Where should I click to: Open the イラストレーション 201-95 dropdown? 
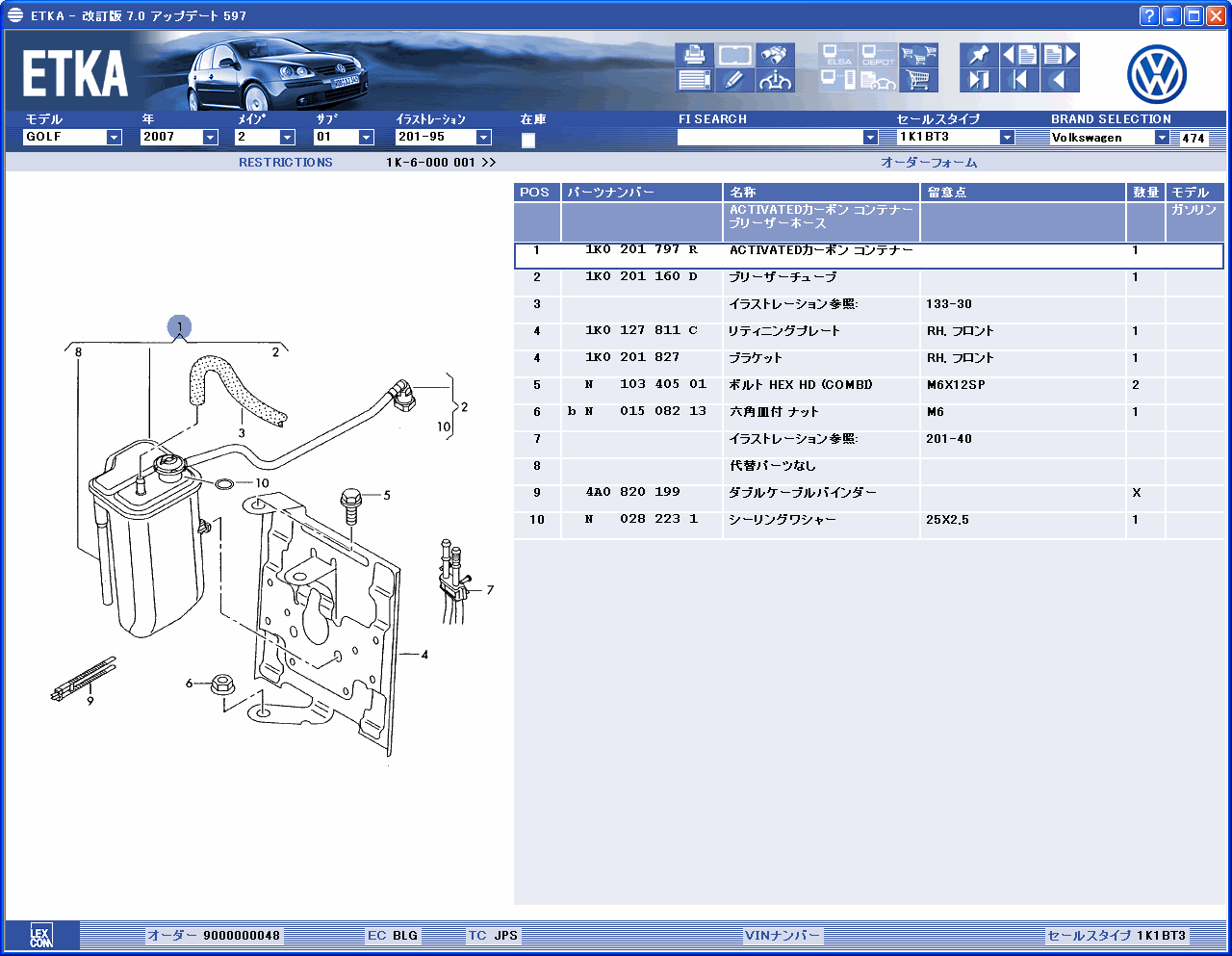484,138
